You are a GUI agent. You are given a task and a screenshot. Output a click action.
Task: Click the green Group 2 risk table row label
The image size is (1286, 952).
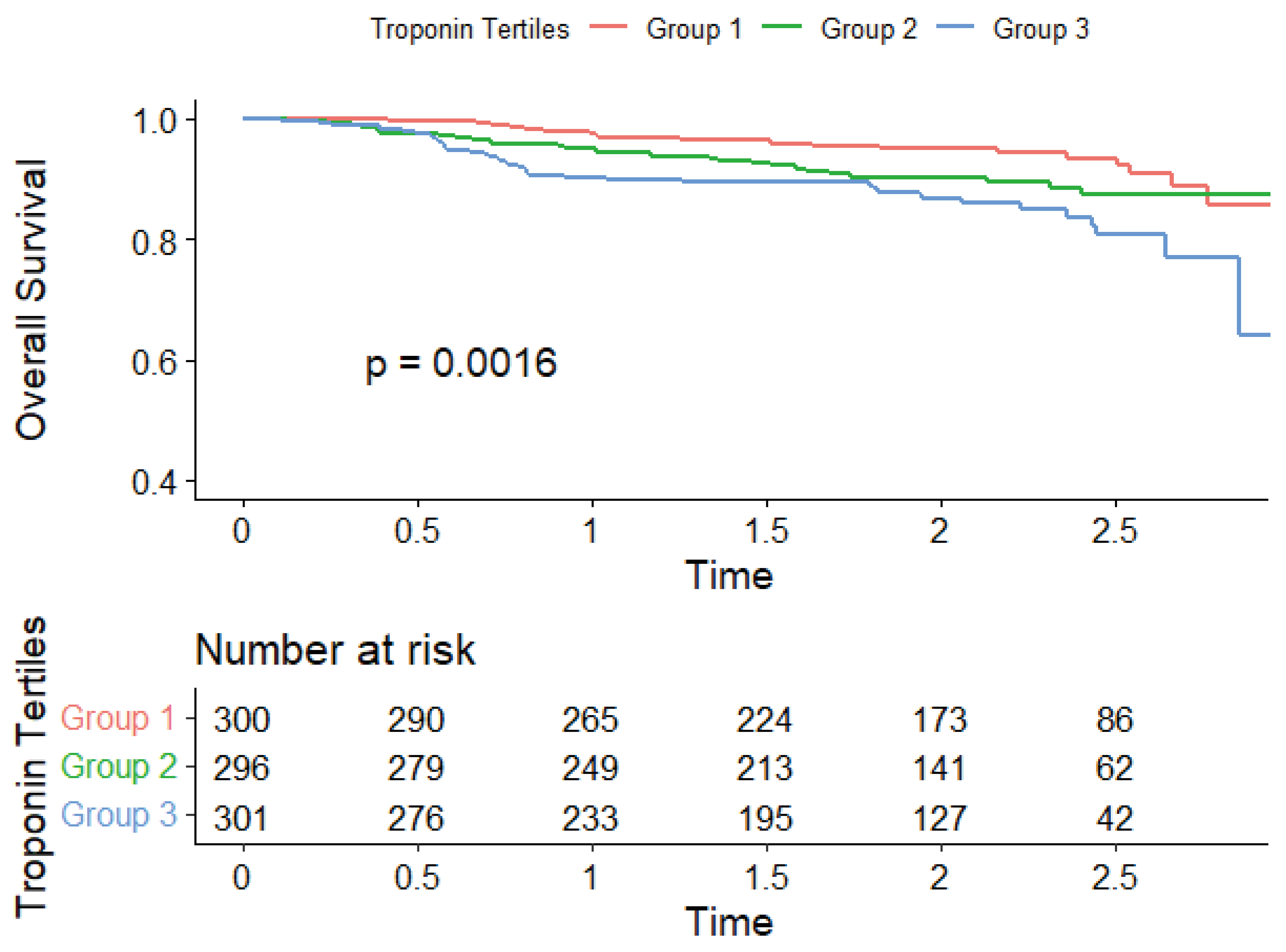(119, 767)
